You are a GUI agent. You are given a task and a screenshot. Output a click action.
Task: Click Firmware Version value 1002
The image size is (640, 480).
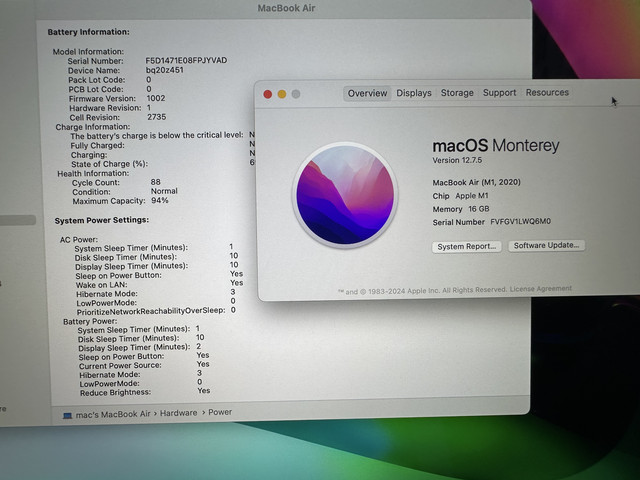156,98
